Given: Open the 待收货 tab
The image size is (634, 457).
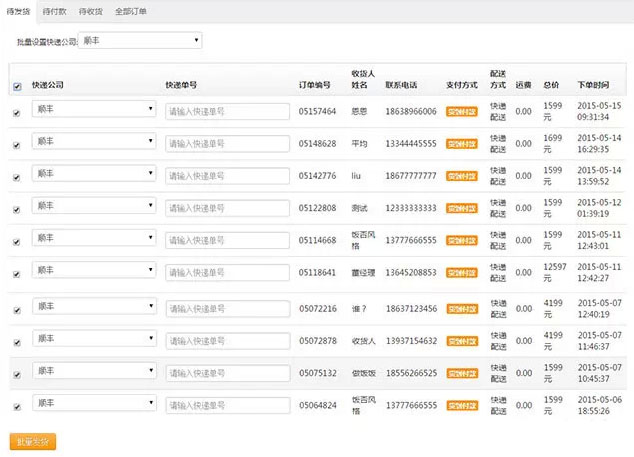Looking at the screenshot, I should click(92, 11).
